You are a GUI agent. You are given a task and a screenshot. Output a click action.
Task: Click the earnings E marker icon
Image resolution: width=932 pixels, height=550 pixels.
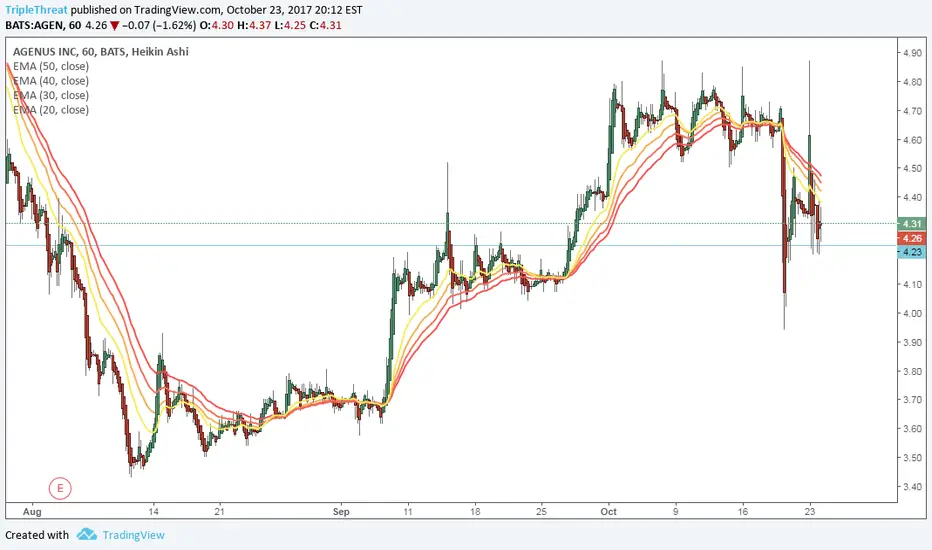(x=60, y=488)
